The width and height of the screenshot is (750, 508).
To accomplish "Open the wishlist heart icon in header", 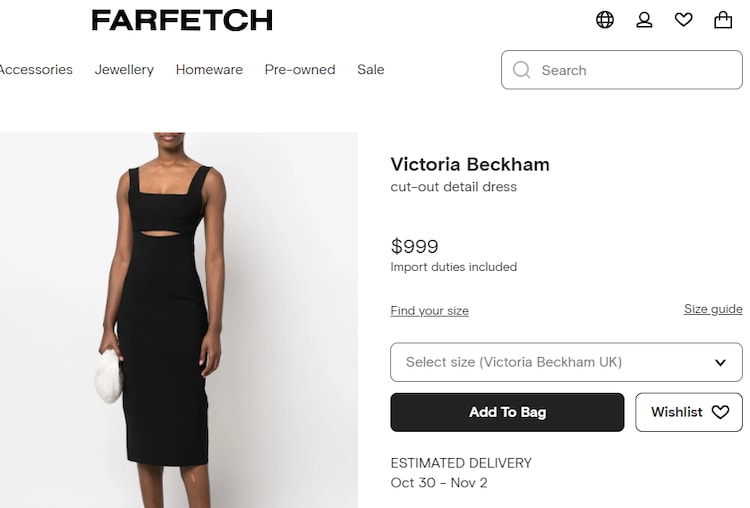I will pyautogui.click(x=684, y=20).
